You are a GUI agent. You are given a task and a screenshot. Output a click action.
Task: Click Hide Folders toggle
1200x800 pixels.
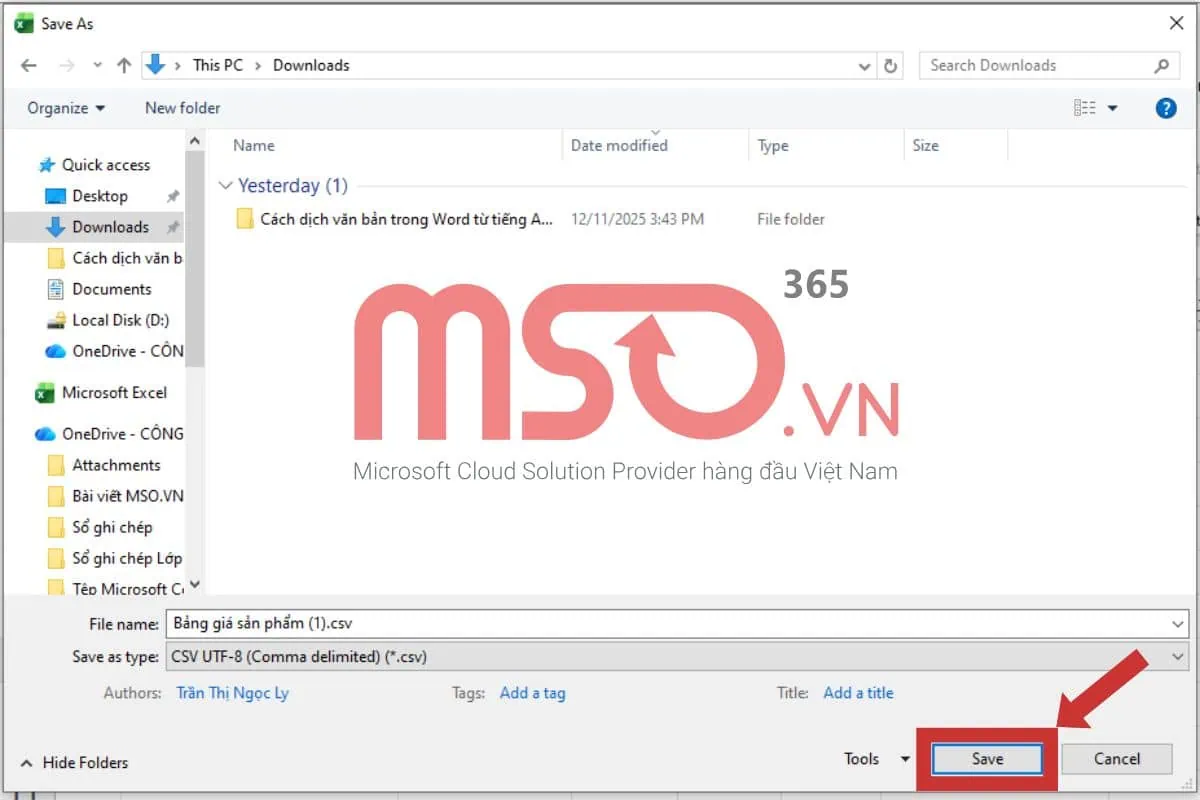(75, 762)
